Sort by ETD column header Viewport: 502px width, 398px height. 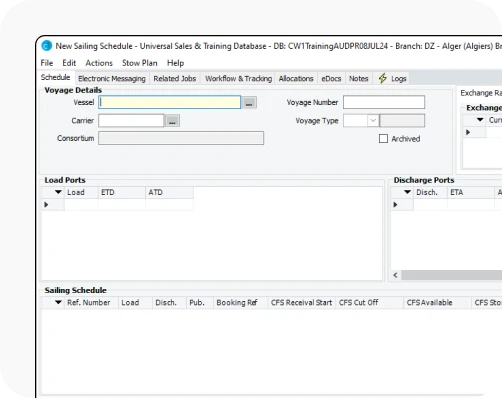pyautogui.click(x=122, y=192)
